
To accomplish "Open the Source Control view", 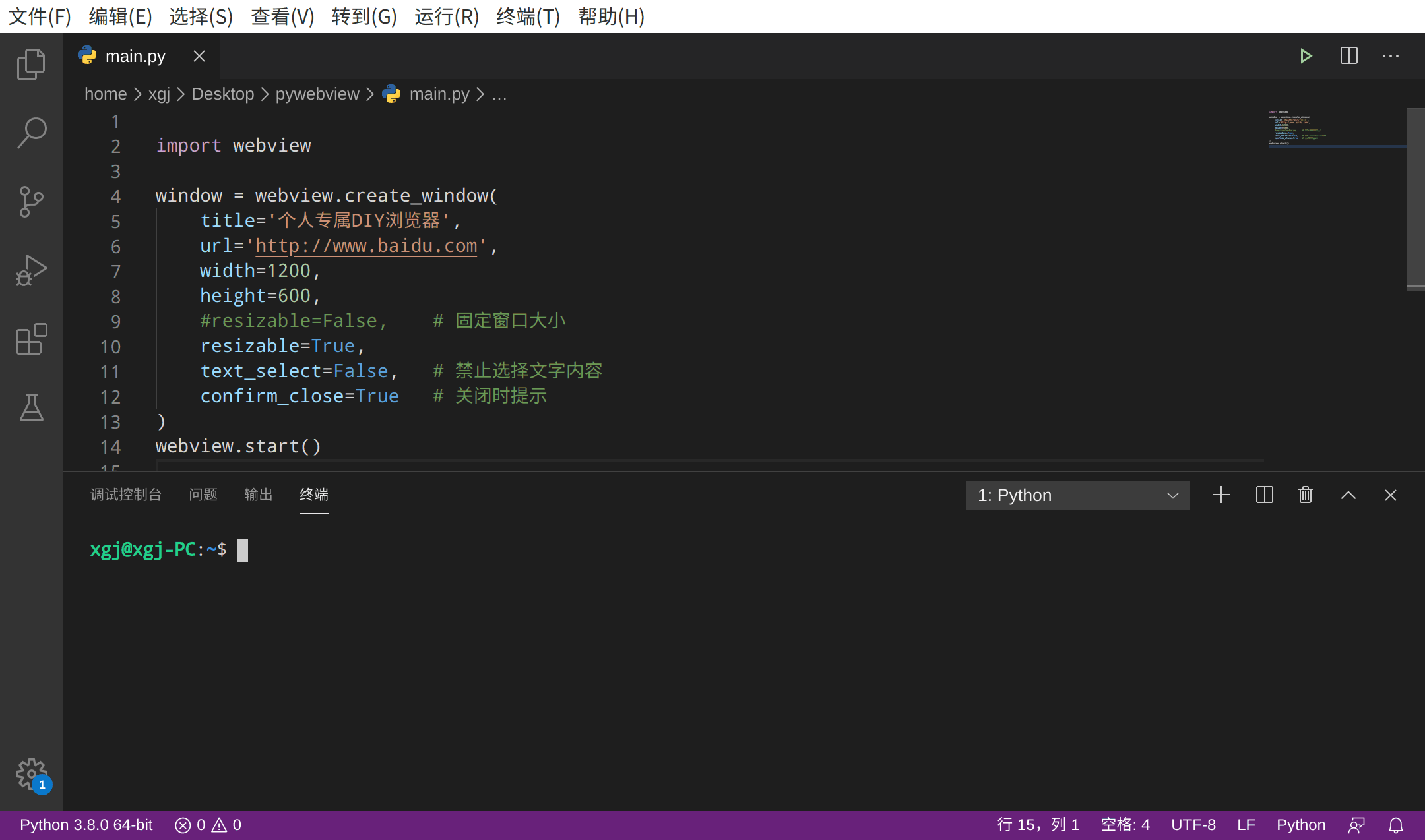I will (x=31, y=201).
